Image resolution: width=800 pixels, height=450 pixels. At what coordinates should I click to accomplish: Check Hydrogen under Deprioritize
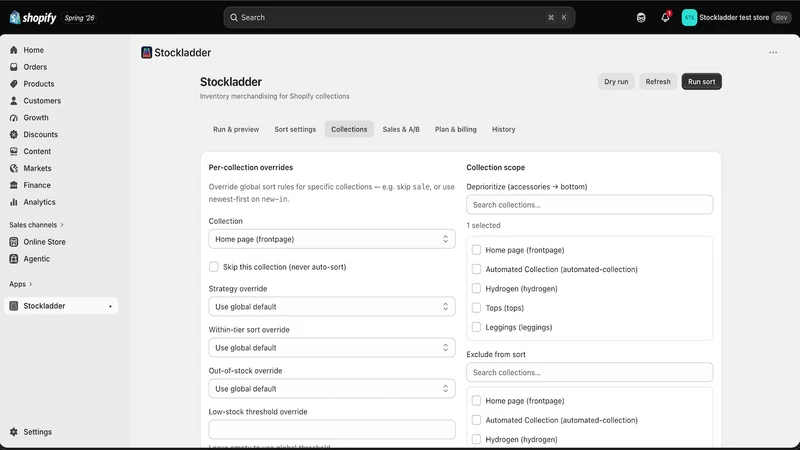click(477, 289)
